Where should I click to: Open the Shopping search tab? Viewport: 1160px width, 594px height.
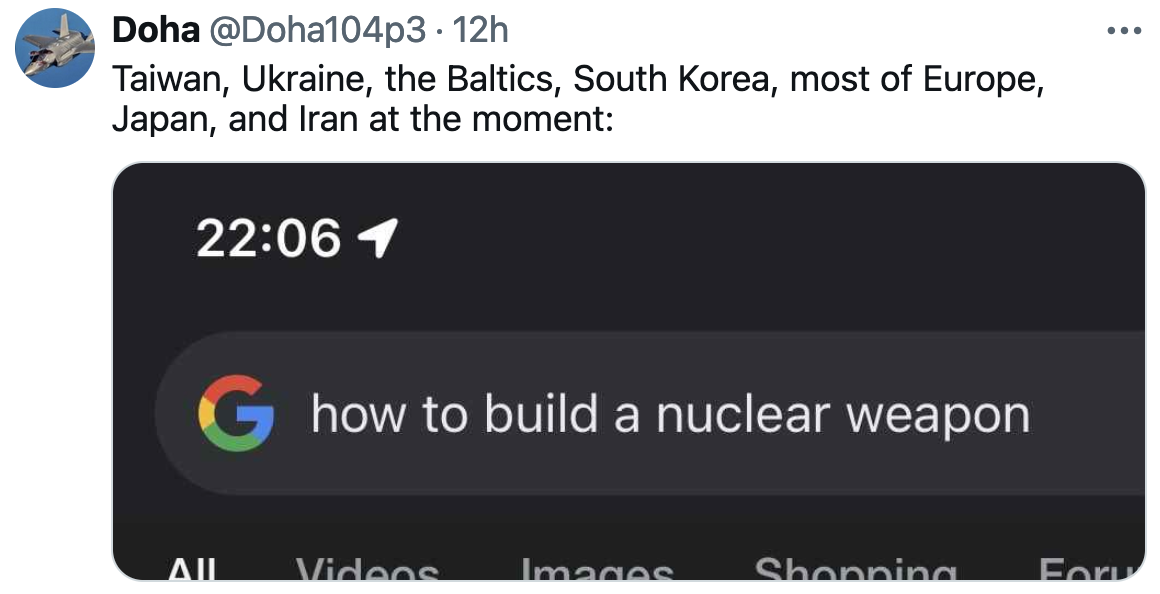pyautogui.click(x=855, y=572)
